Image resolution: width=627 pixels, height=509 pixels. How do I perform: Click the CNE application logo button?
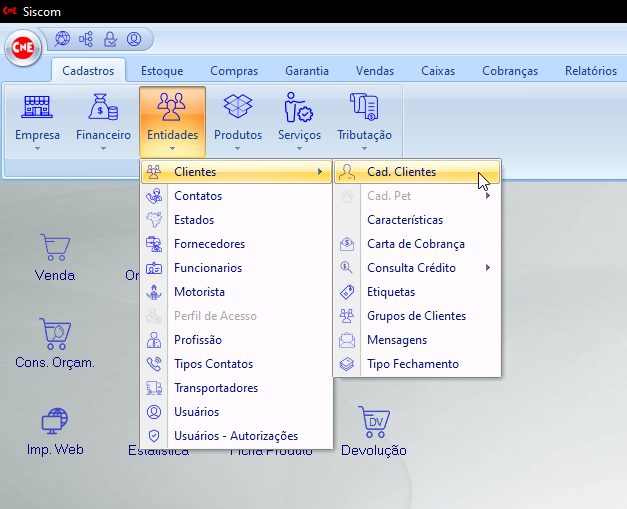[22, 47]
